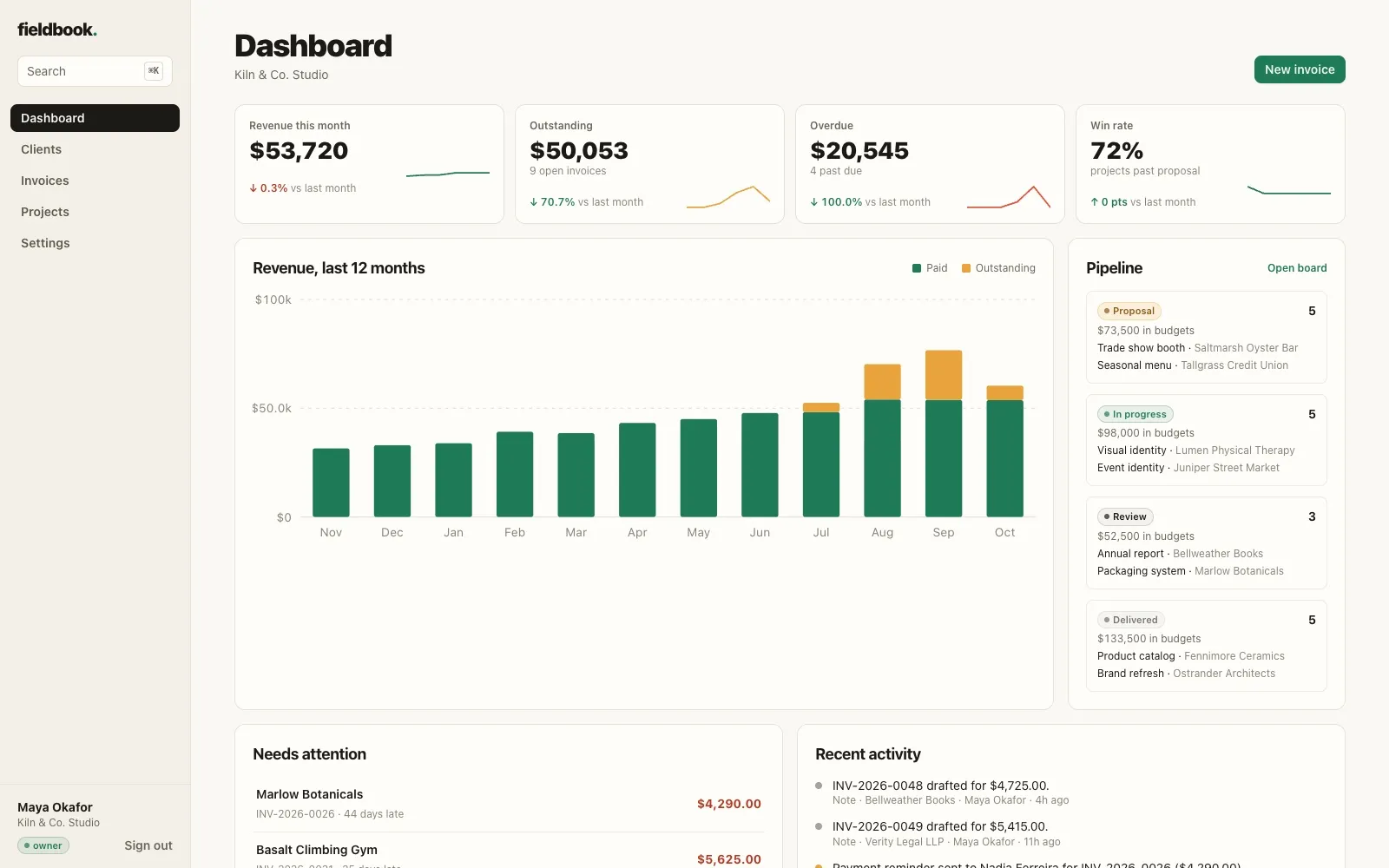Sign out of the account
Viewport: 1389px width, 868px height.
point(148,845)
